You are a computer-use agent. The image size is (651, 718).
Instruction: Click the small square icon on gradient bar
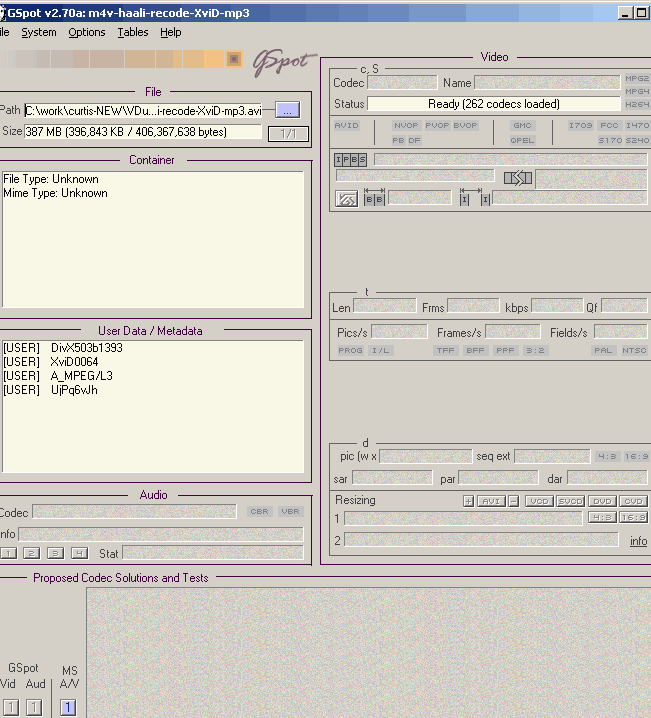pos(234,59)
